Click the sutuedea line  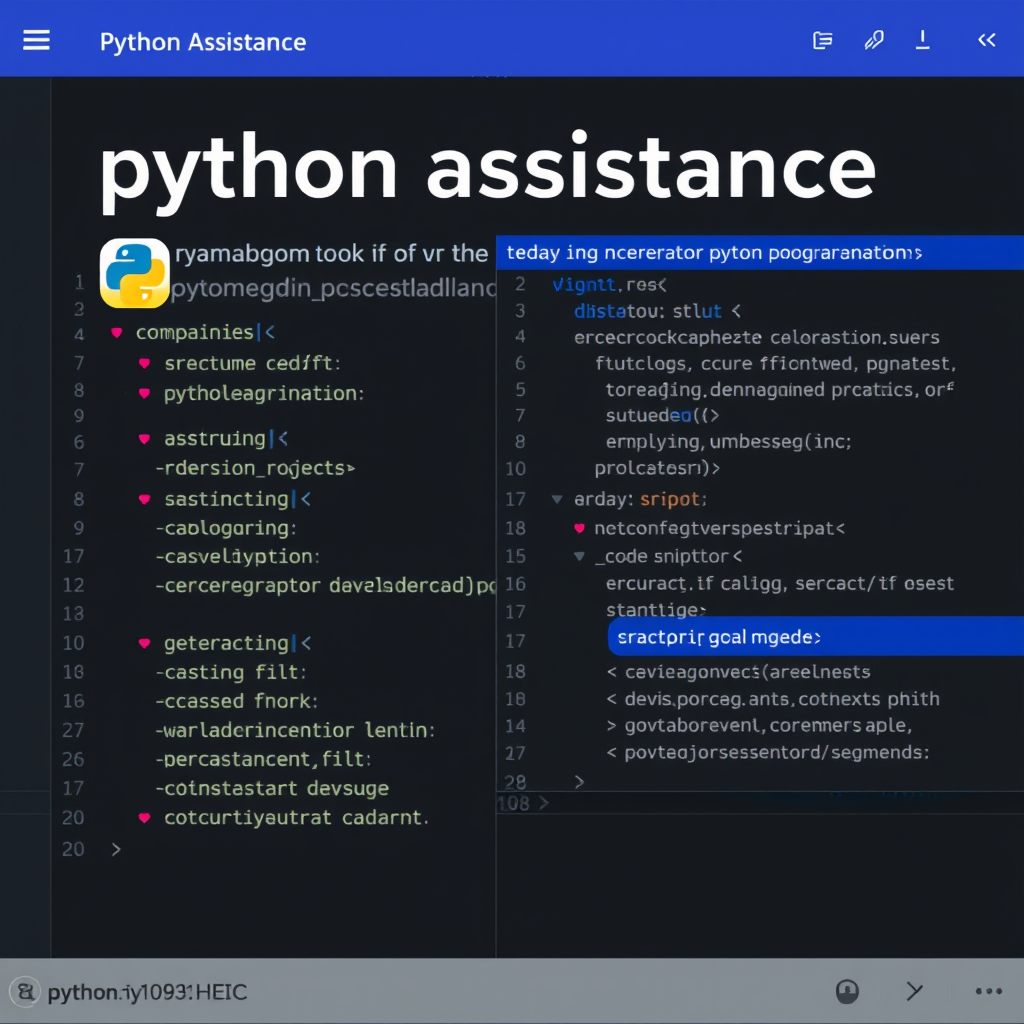(662, 415)
